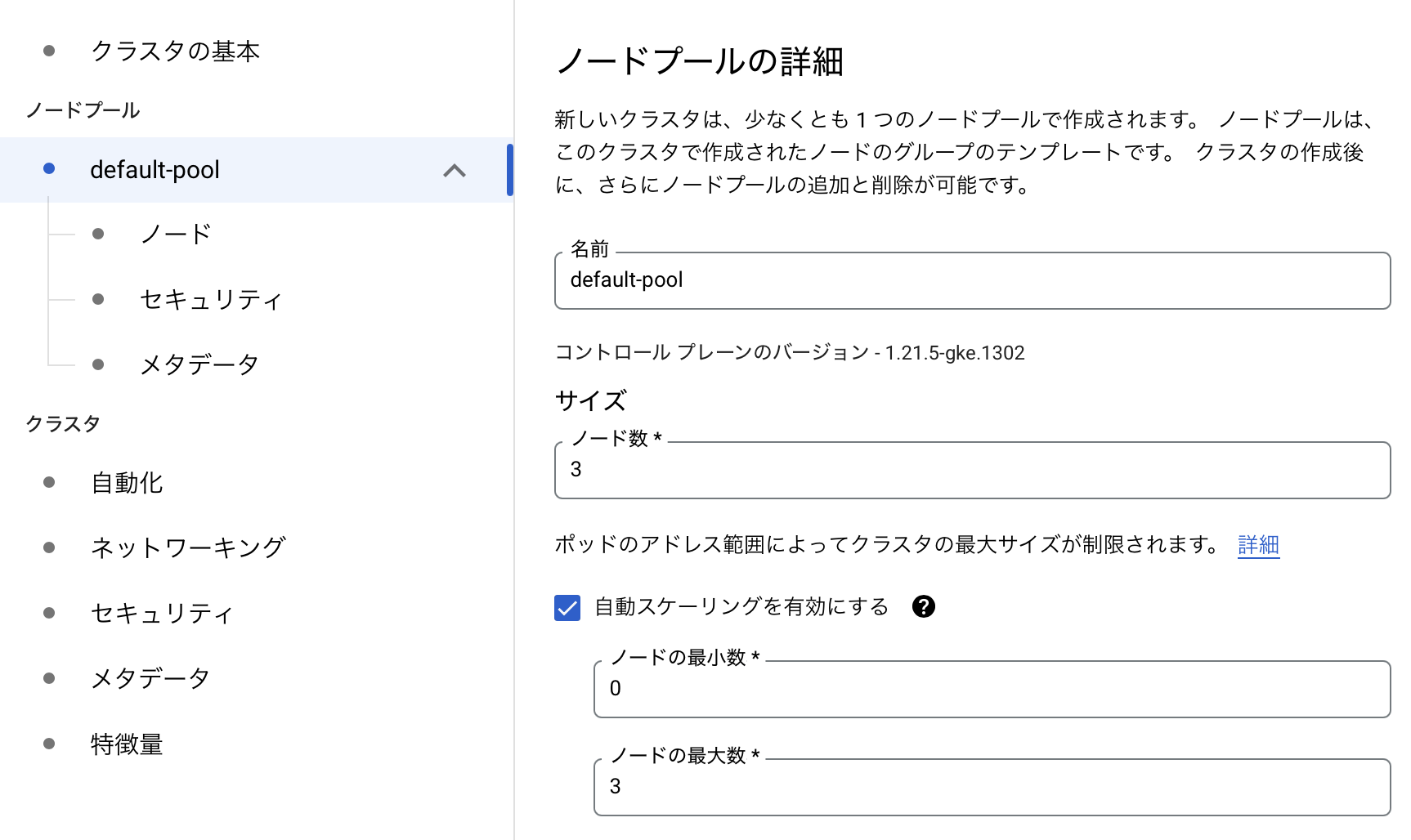Open the 自動化 cluster section
Viewport: 1411px width, 840px height.
coord(127,482)
